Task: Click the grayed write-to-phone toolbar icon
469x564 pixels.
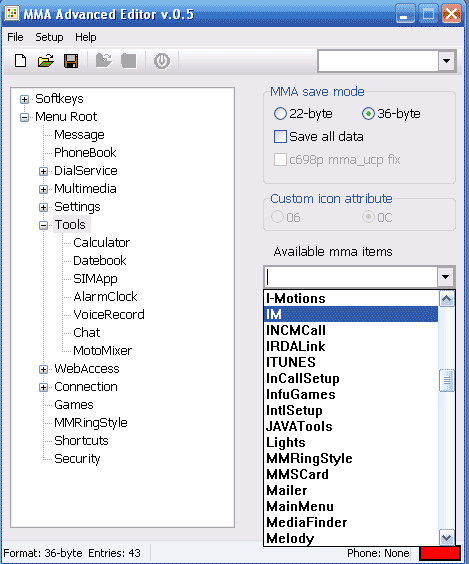Action: tap(129, 61)
